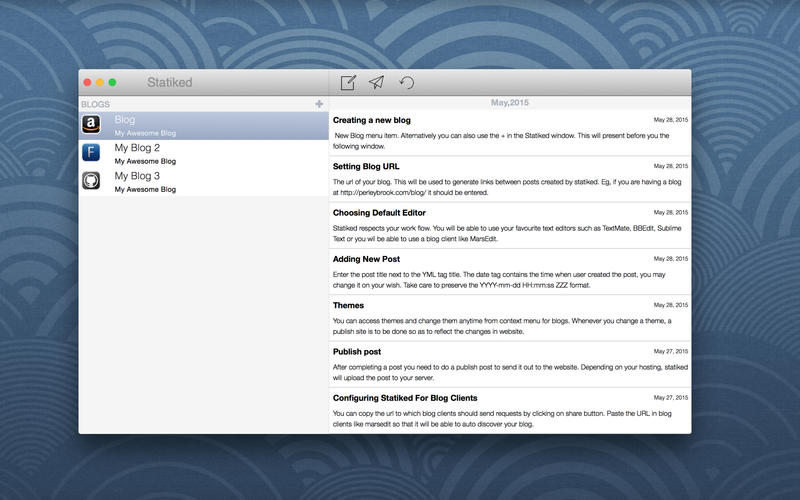800x500 pixels.
Task: Click the blue F icon for My Blog 2
Action: 91,152
